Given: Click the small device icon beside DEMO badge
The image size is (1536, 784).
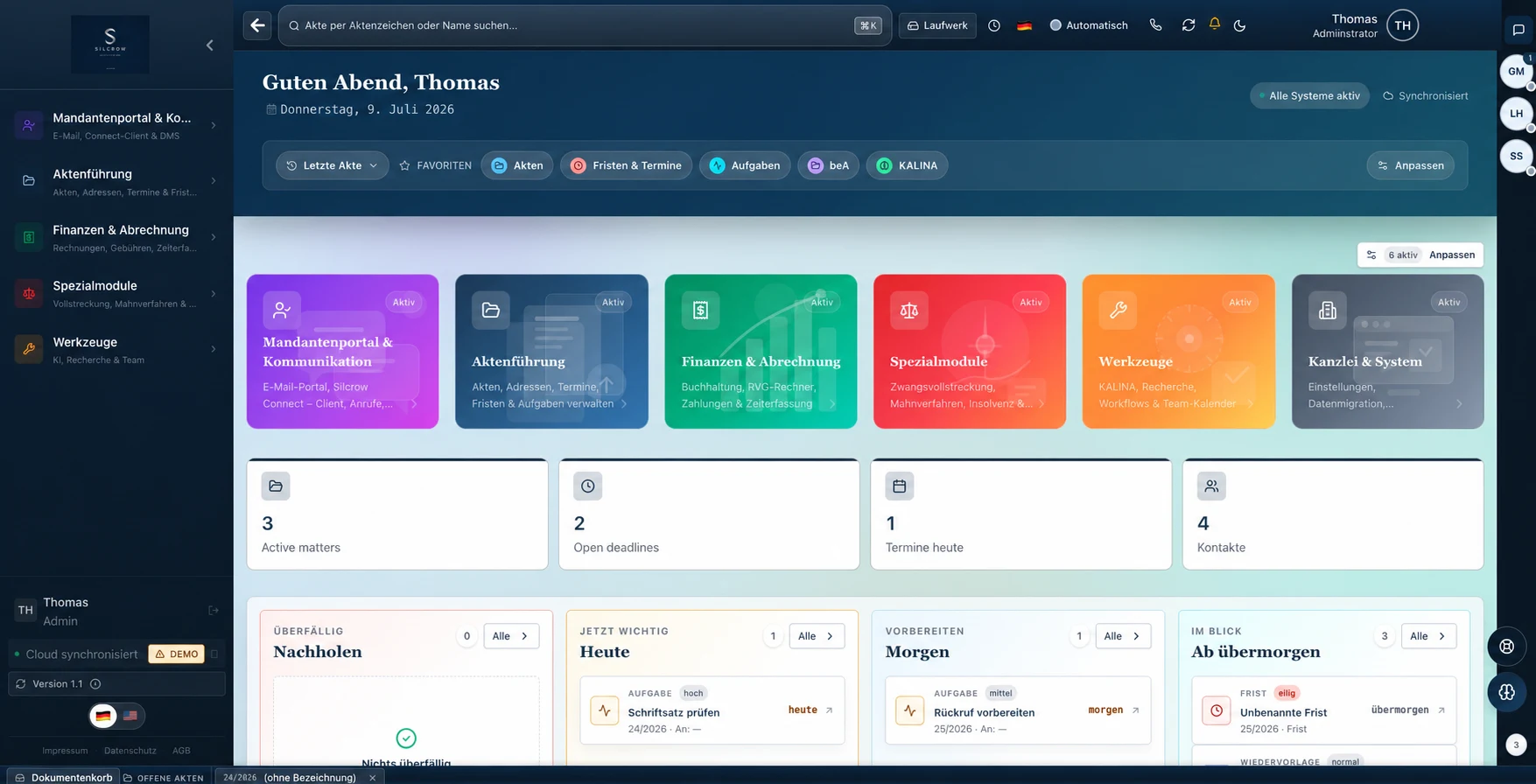Looking at the screenshot, I should [x=214, y=654].
